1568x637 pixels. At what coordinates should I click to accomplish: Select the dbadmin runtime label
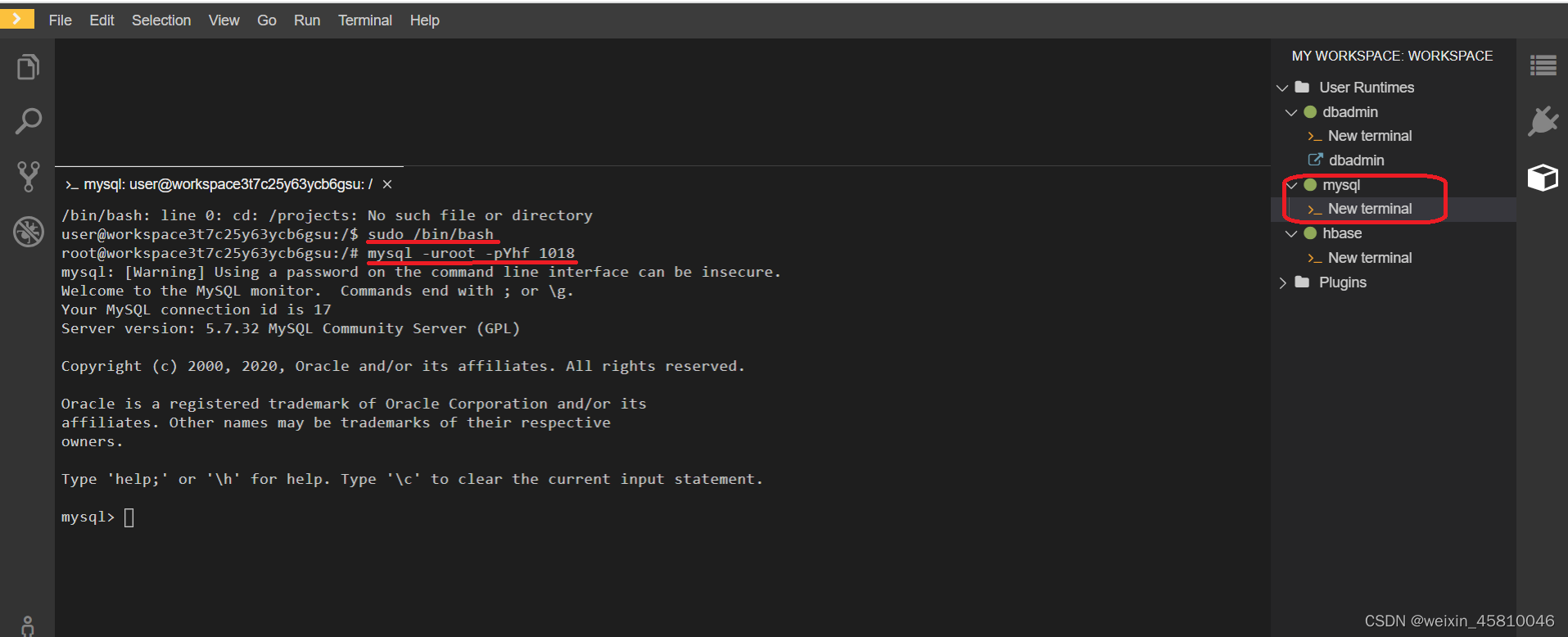tap(1350, 112)
